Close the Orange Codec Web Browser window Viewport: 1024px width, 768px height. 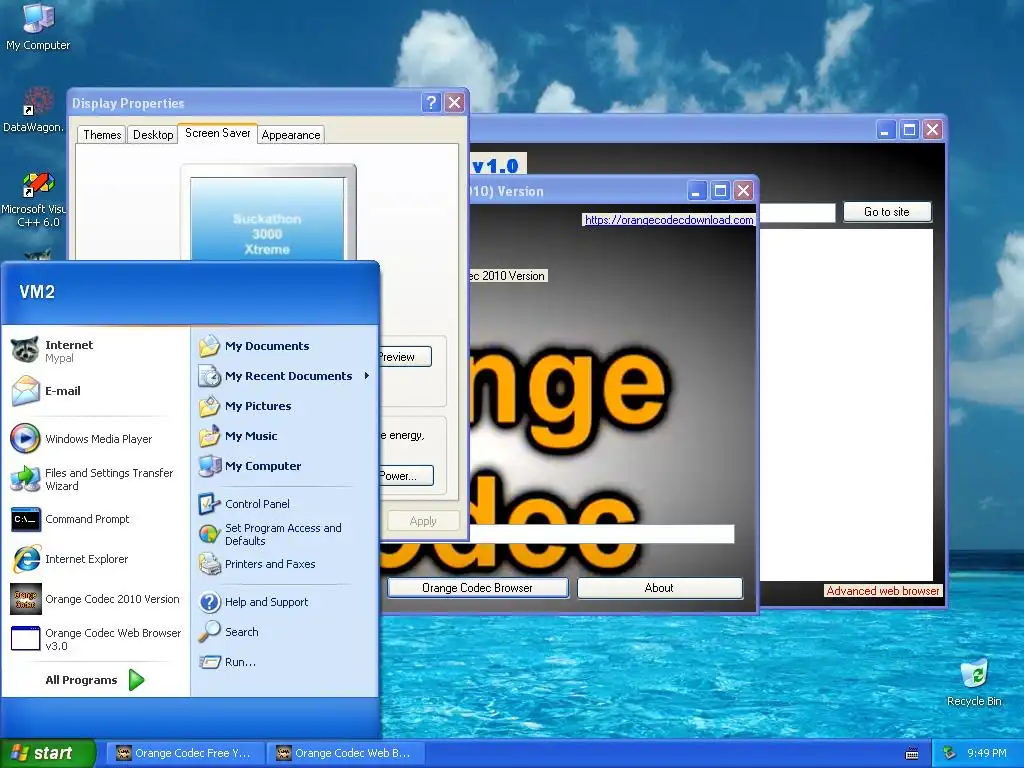[933, 130]
